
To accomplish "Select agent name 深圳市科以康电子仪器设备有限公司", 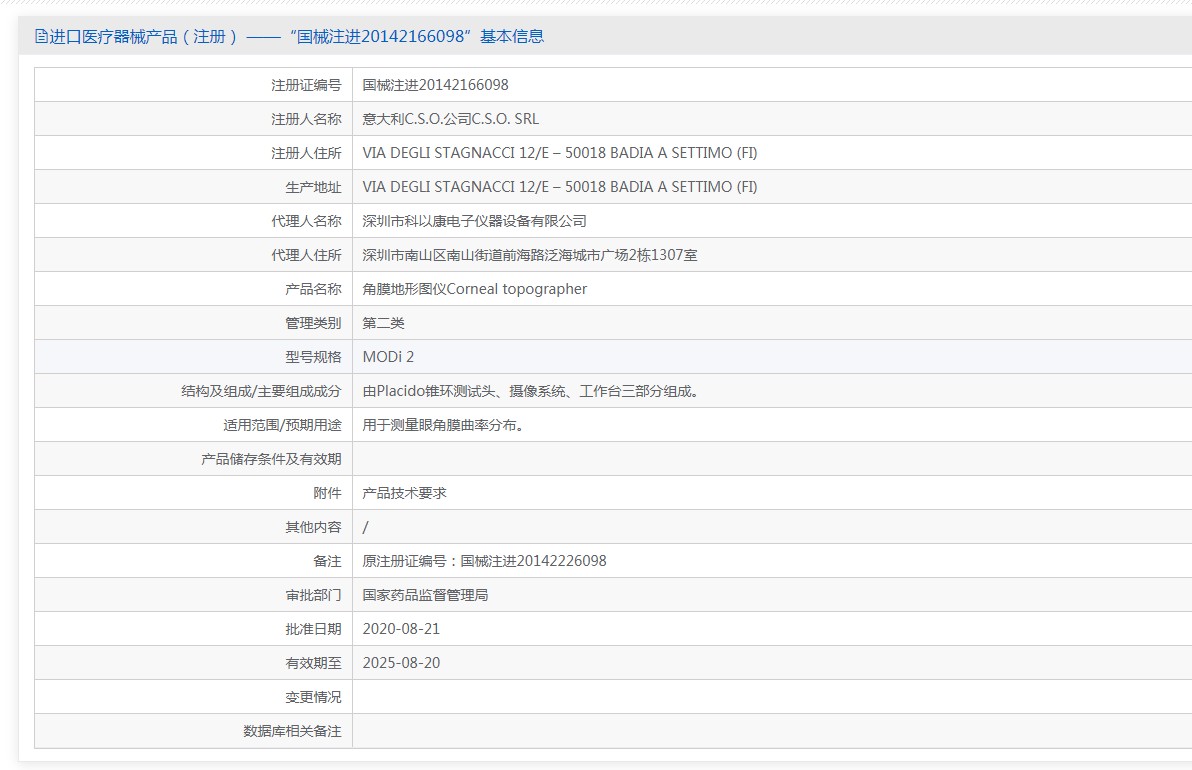I will [x=474, y=221].
